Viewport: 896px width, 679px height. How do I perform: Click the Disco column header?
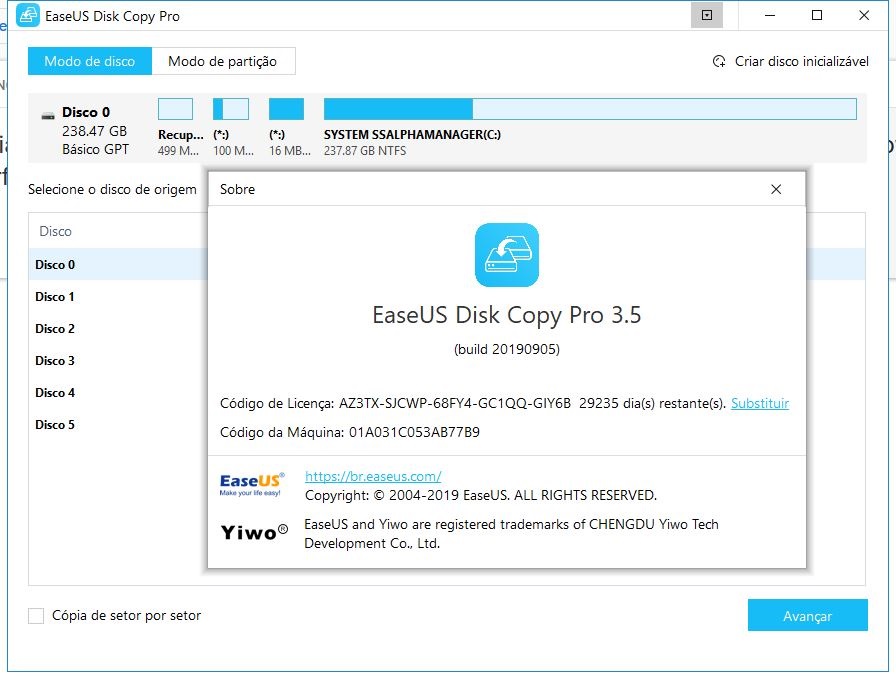coord(55,231)
